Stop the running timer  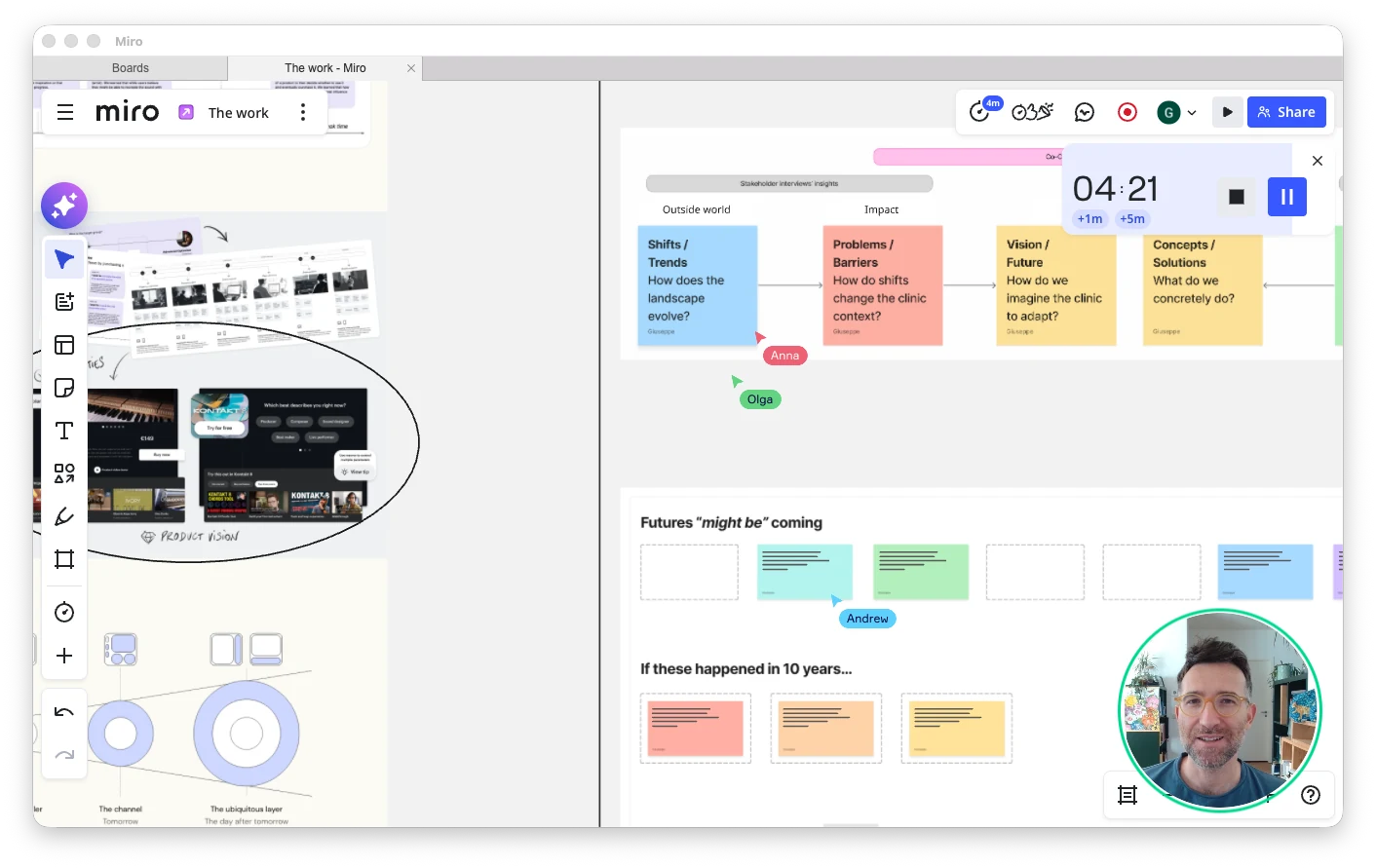click(1237, 197)
